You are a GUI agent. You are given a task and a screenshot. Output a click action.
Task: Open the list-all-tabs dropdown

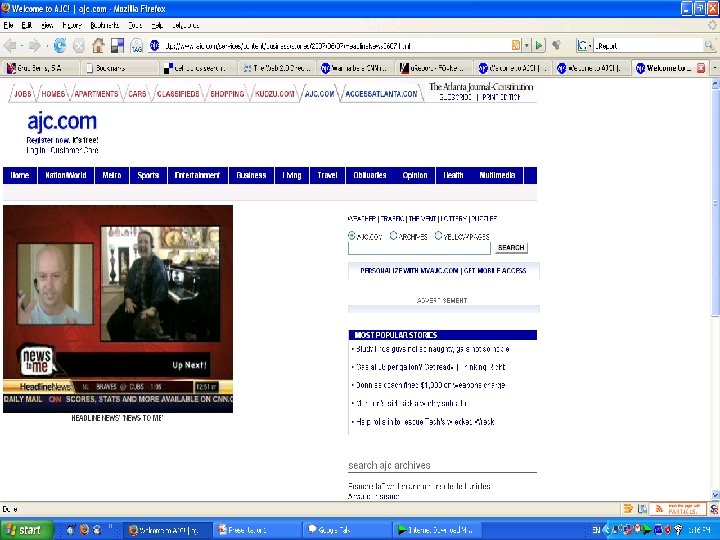(714, 68)
